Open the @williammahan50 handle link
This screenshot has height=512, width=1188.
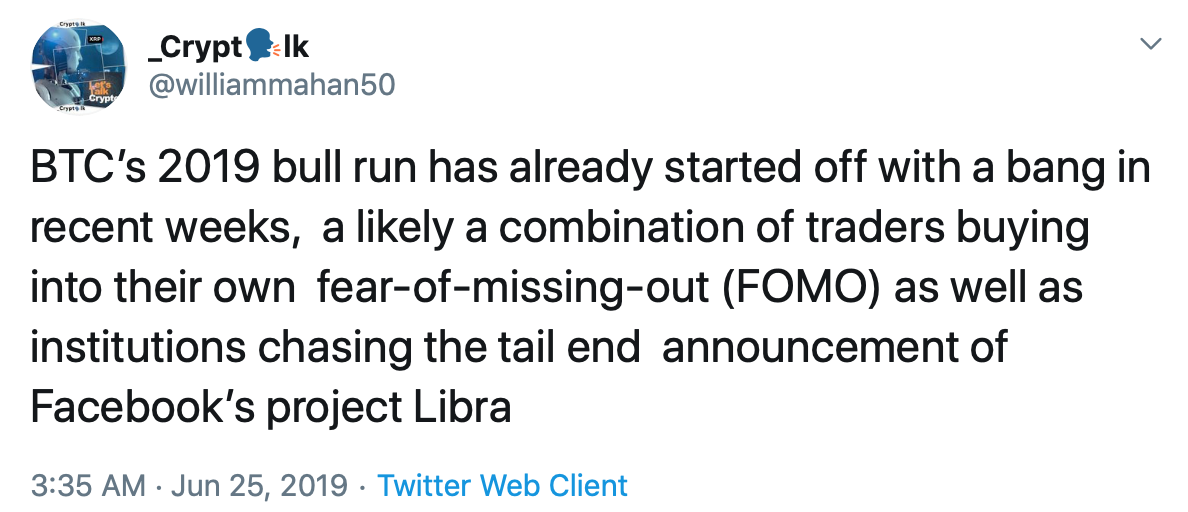(x=270, y=86)
